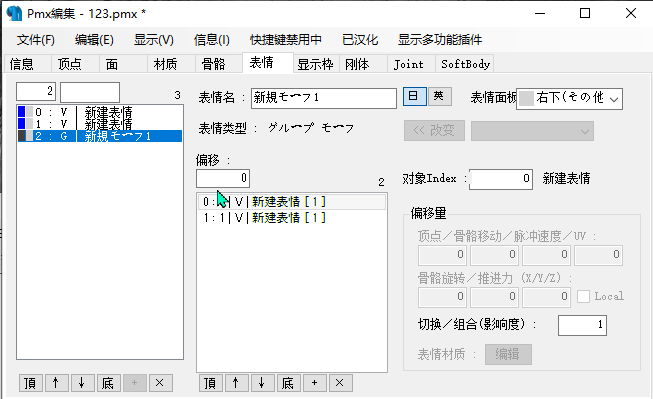The width and height of the screenshot is (653, 399).
Task: Select morph row 0 : V 新建表情
Action: [x=100, y=112]
